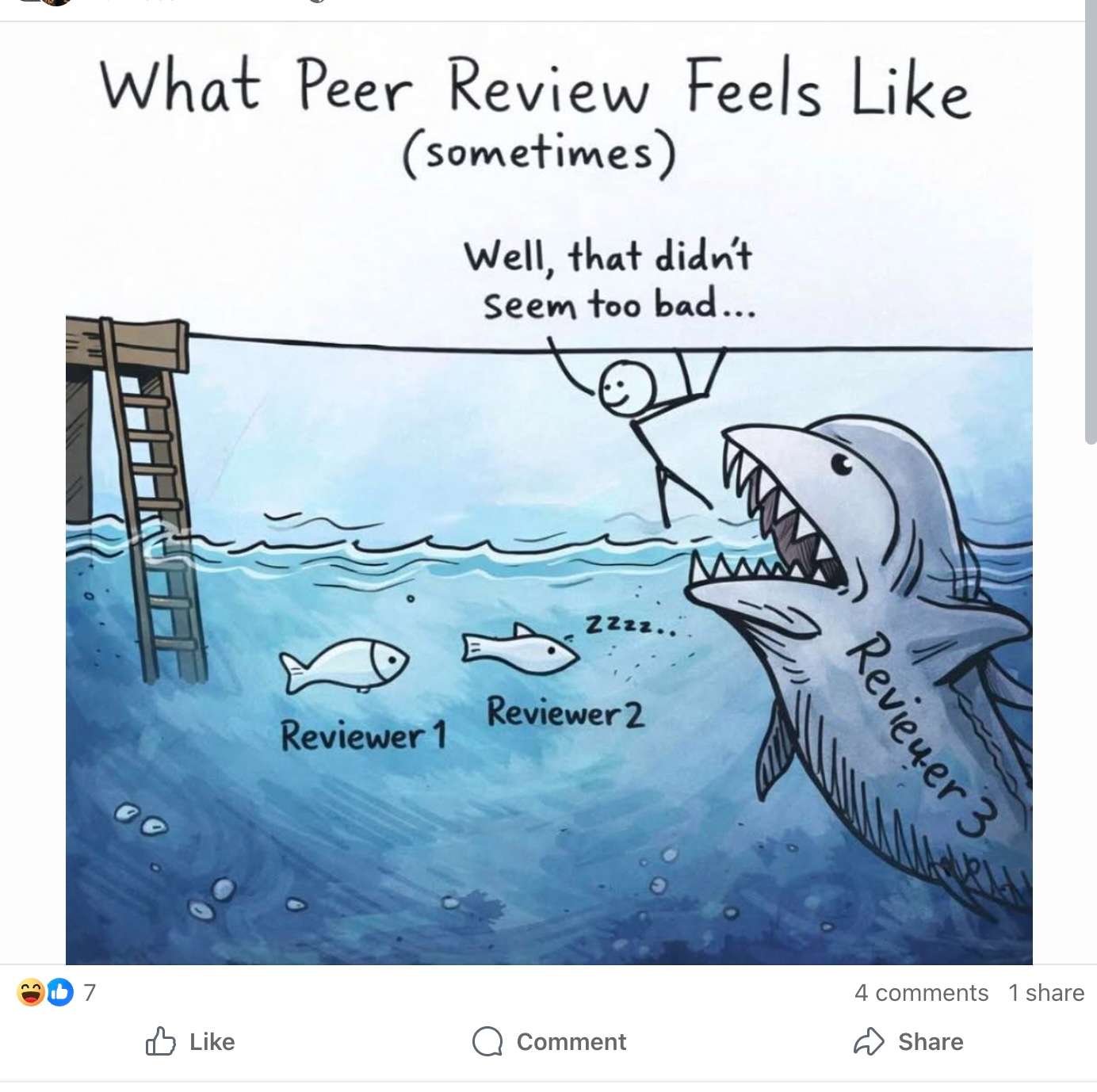Click the blue thumbs-up reaction badge

(60, 992)
